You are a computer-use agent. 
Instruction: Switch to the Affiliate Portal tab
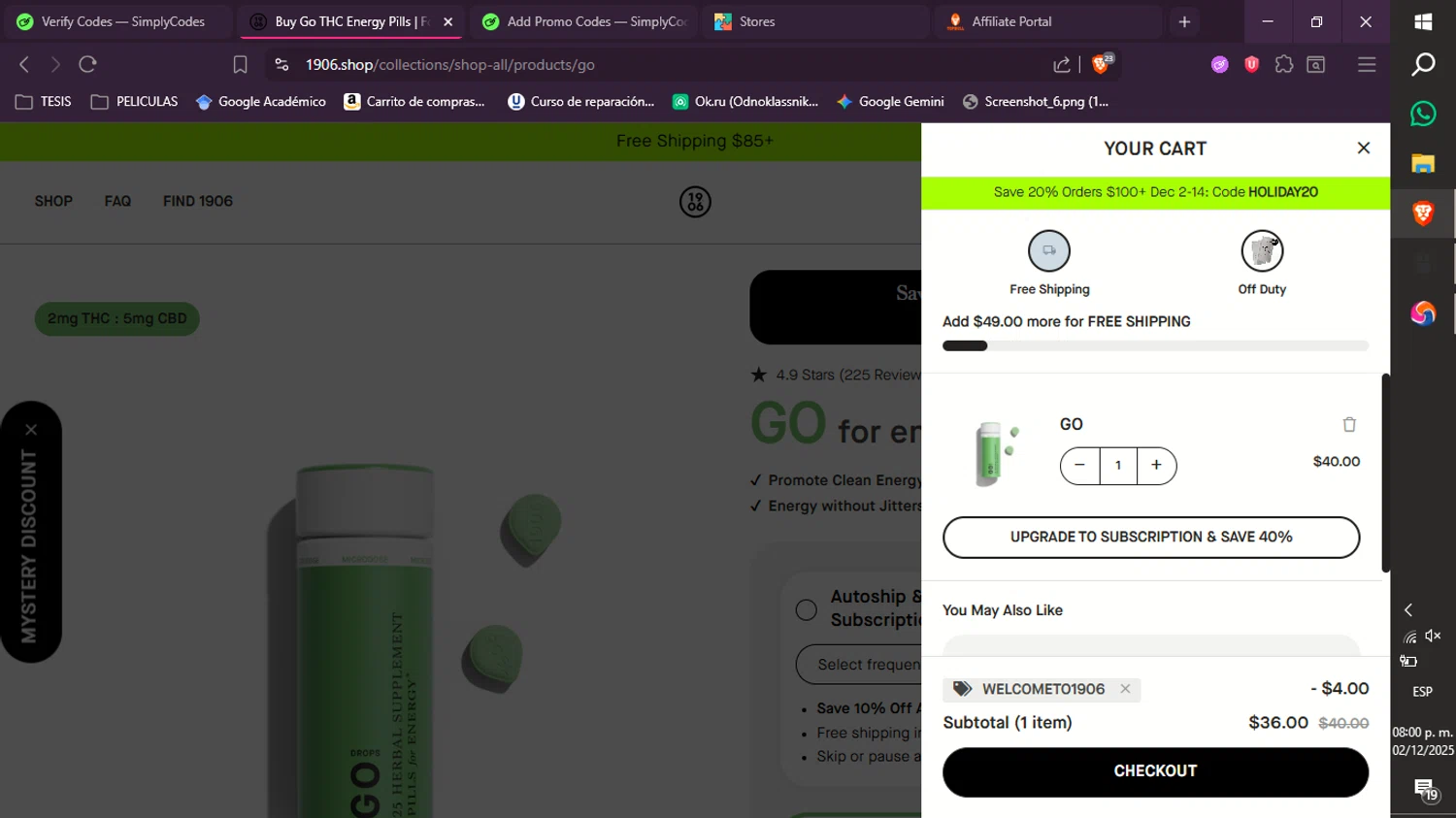(x=1048, y=21)
